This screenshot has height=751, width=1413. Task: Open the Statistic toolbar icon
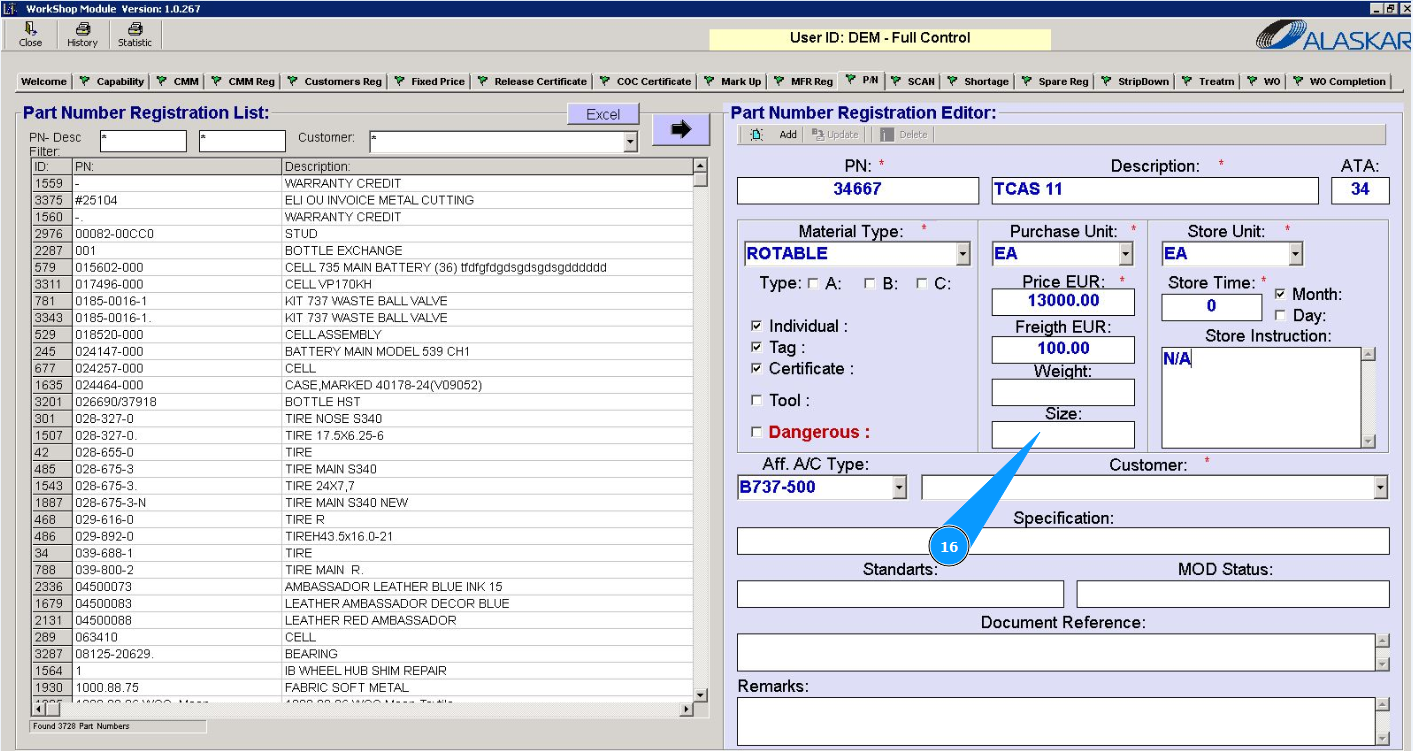(x=135, y=30)
